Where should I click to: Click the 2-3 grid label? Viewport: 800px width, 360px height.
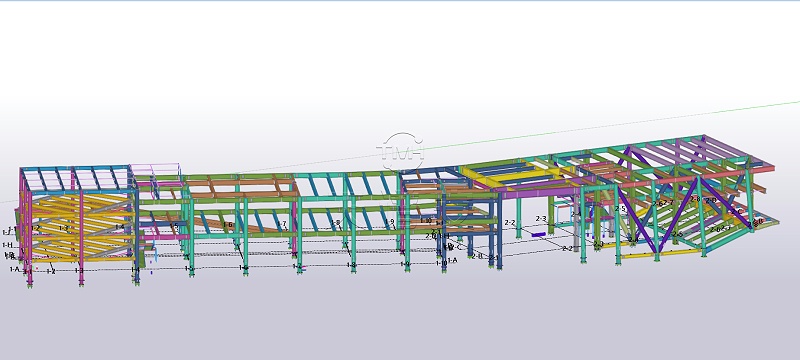tap(541, 219)
